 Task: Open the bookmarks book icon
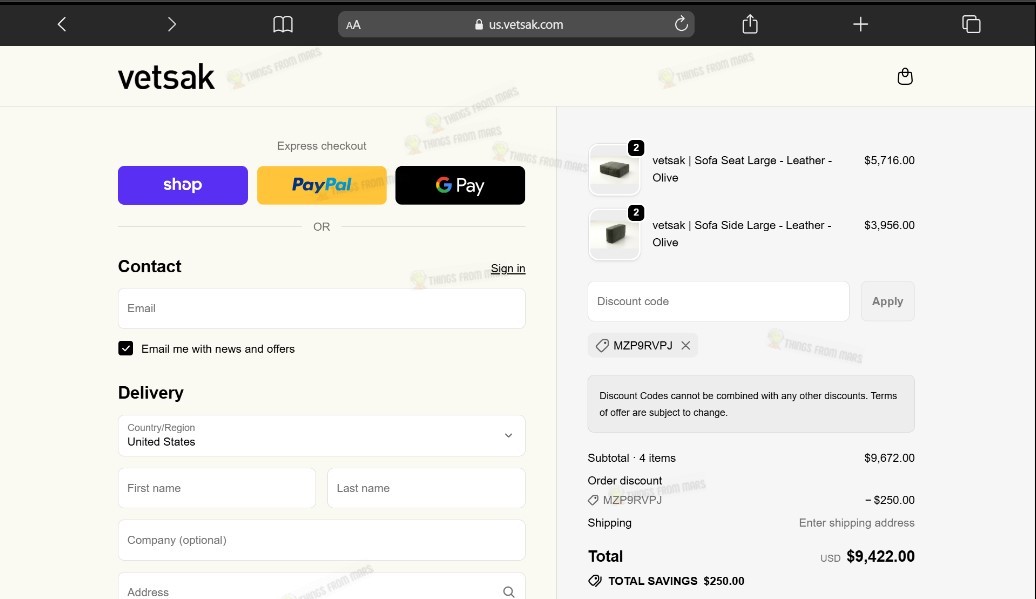tap(283, 24)
